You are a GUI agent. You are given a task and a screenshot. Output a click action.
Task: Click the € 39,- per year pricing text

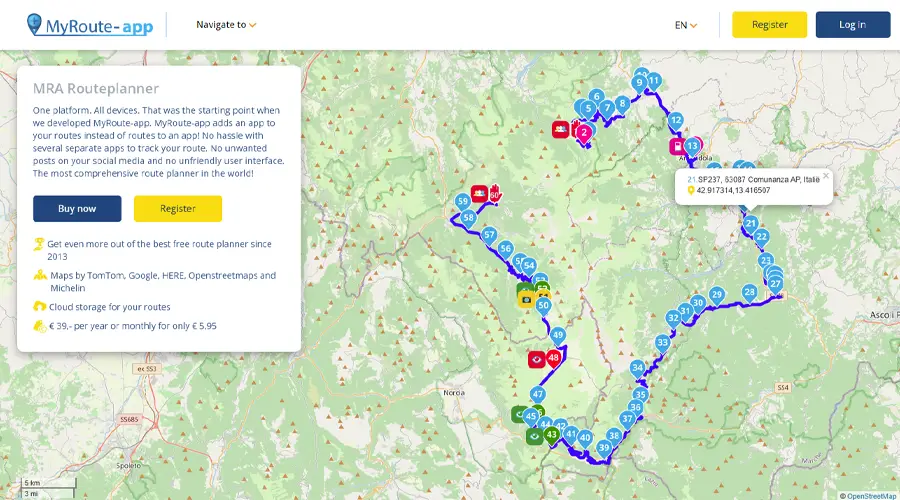(x=133, y=326)
